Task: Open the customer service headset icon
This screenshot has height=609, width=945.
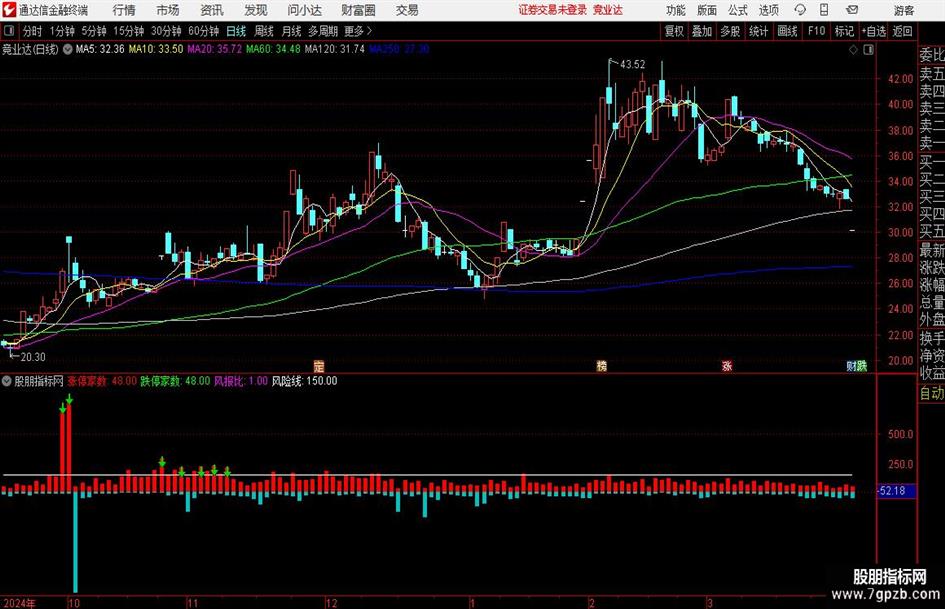Action: coord(800,10)
